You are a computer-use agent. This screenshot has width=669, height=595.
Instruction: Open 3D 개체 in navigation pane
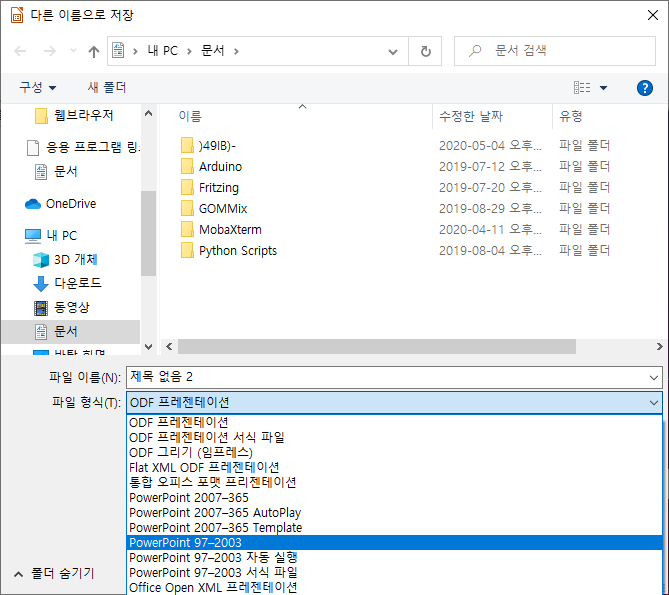65,259
